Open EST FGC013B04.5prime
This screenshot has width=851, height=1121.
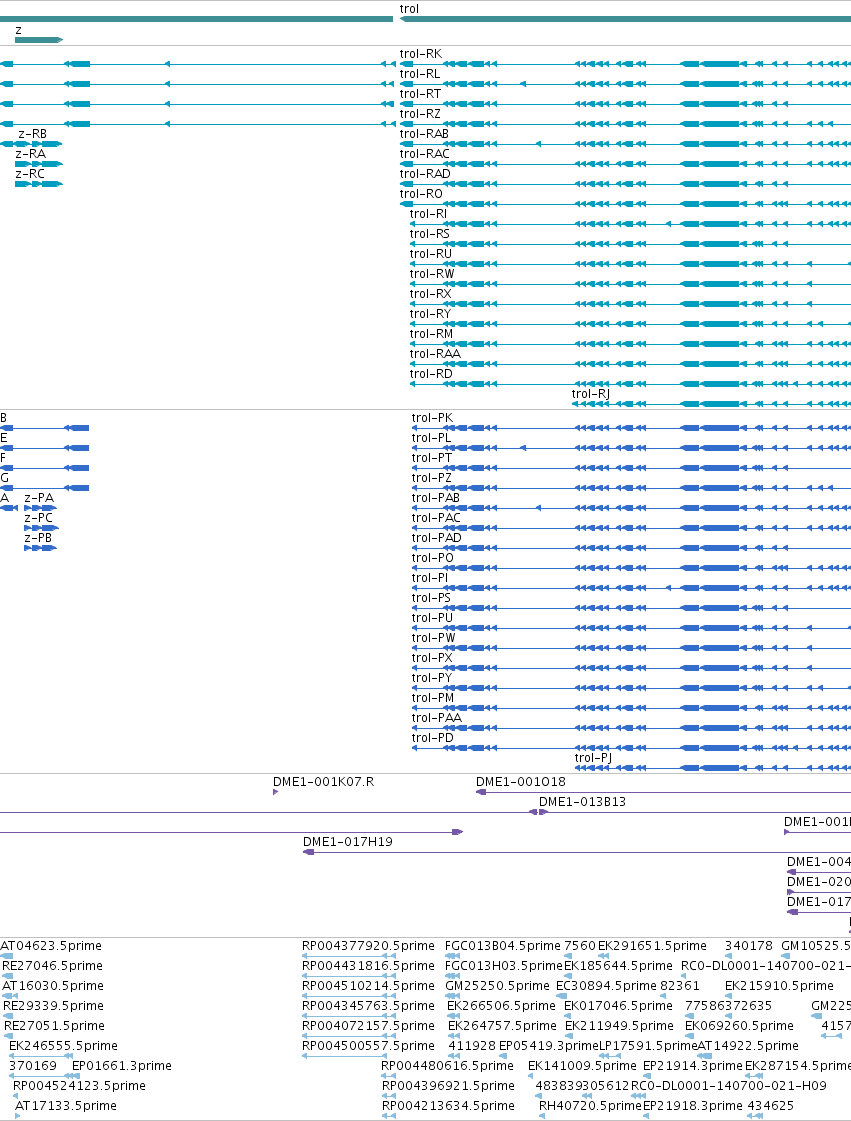503,946
